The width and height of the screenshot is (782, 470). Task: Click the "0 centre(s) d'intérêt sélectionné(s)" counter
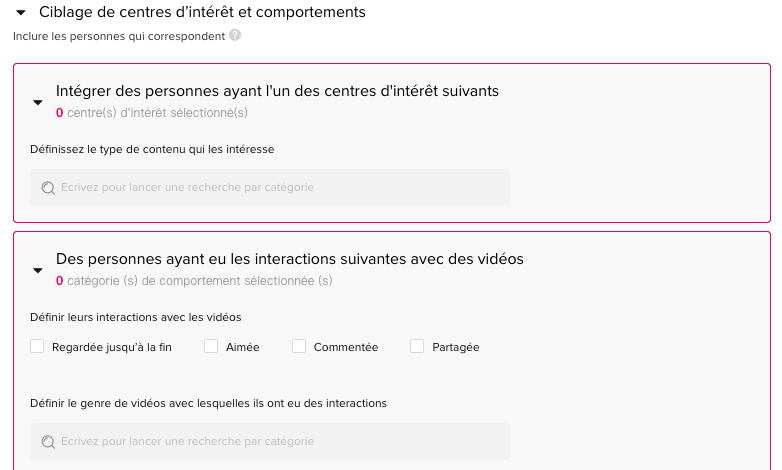click(x=152, y=113)
